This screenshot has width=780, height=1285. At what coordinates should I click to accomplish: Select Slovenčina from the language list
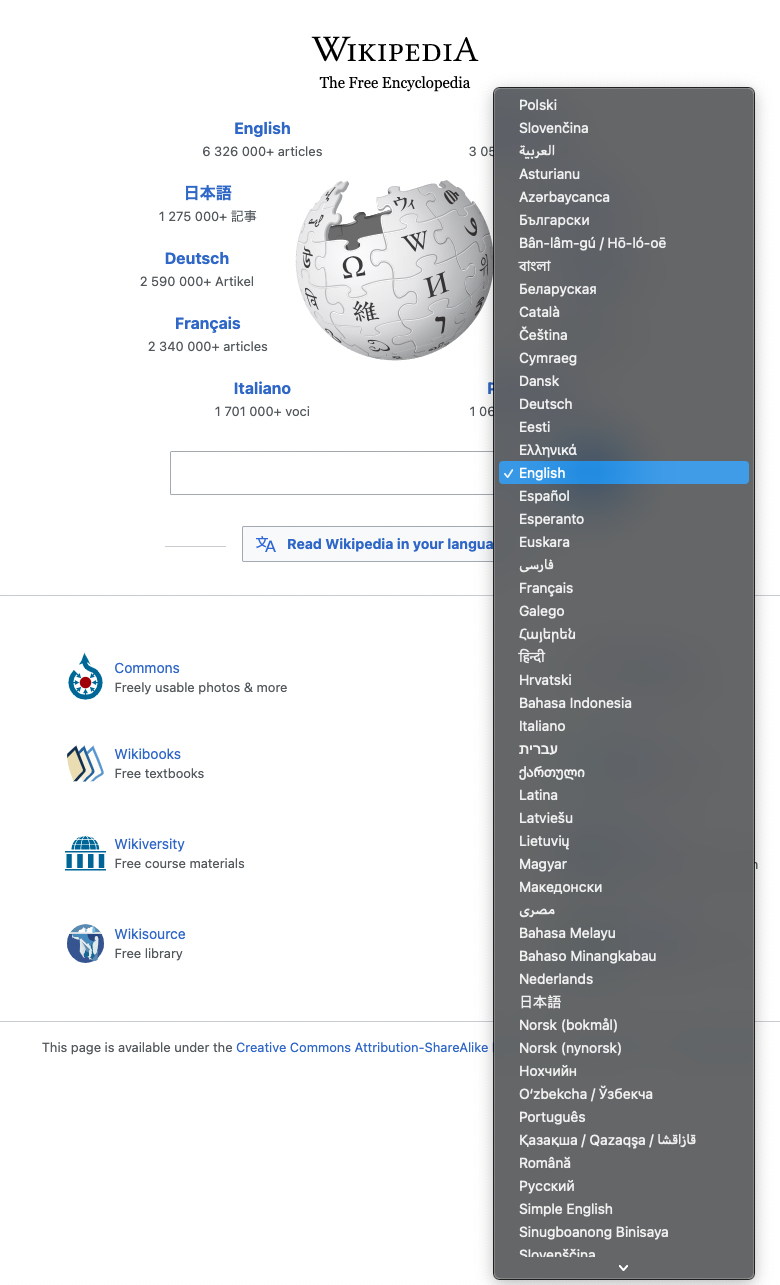point(624,128)
